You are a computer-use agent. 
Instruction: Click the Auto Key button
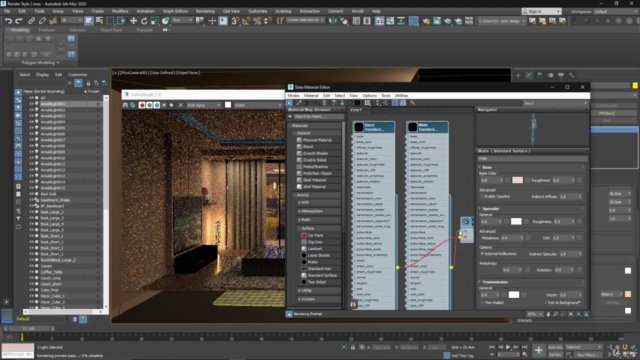(555, 347)
